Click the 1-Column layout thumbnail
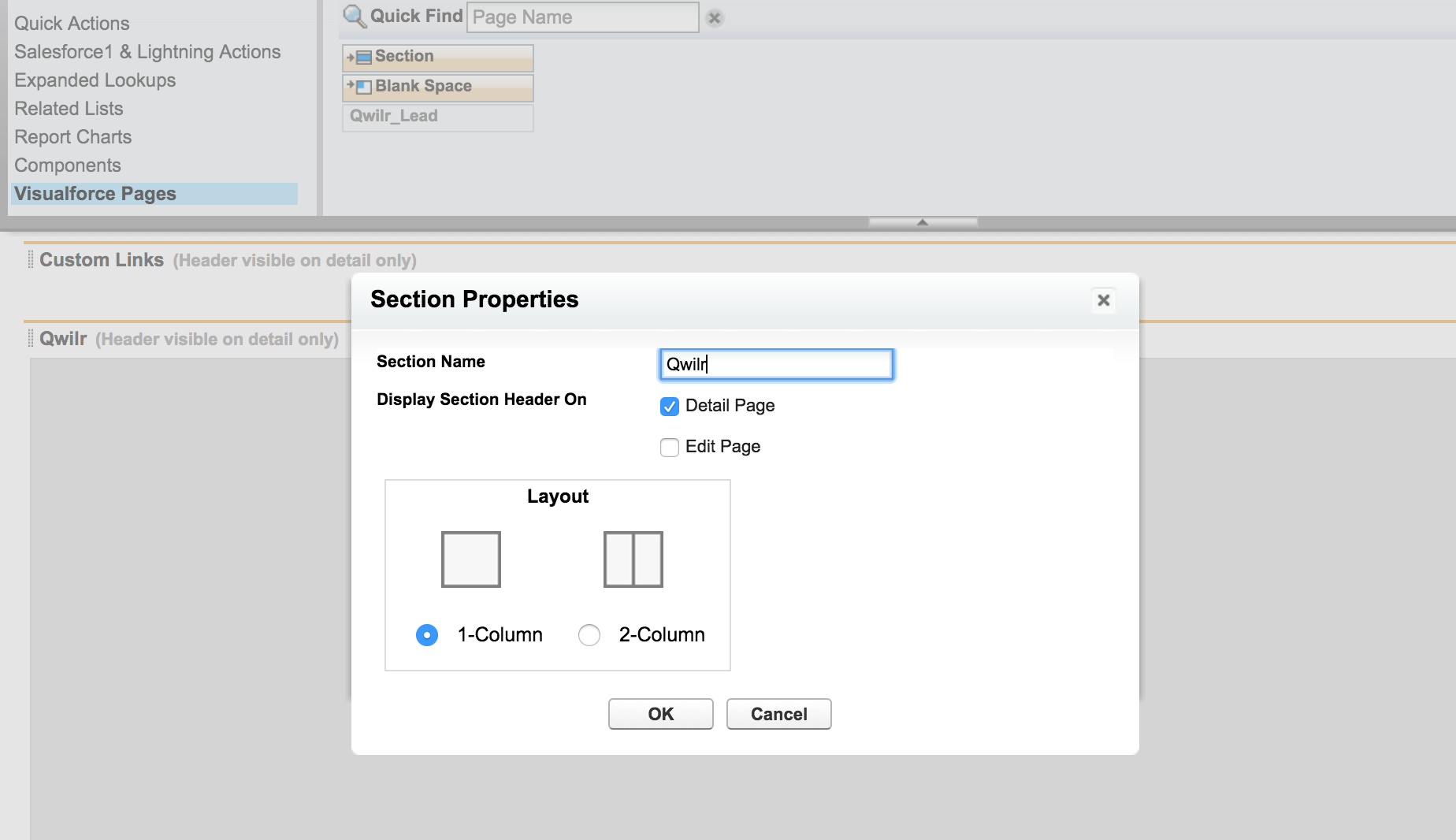This screenshot has height=840, width=1456. pyautogui.click(x=471, y=559)
